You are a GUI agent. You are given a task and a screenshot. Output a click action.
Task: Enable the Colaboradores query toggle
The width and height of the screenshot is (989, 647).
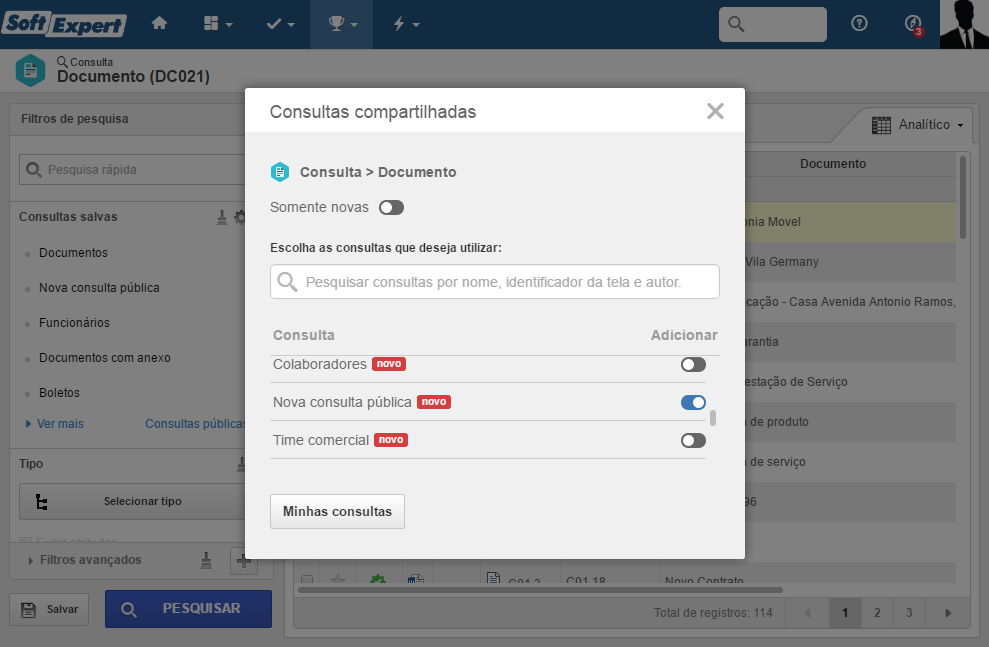(693, 364)
